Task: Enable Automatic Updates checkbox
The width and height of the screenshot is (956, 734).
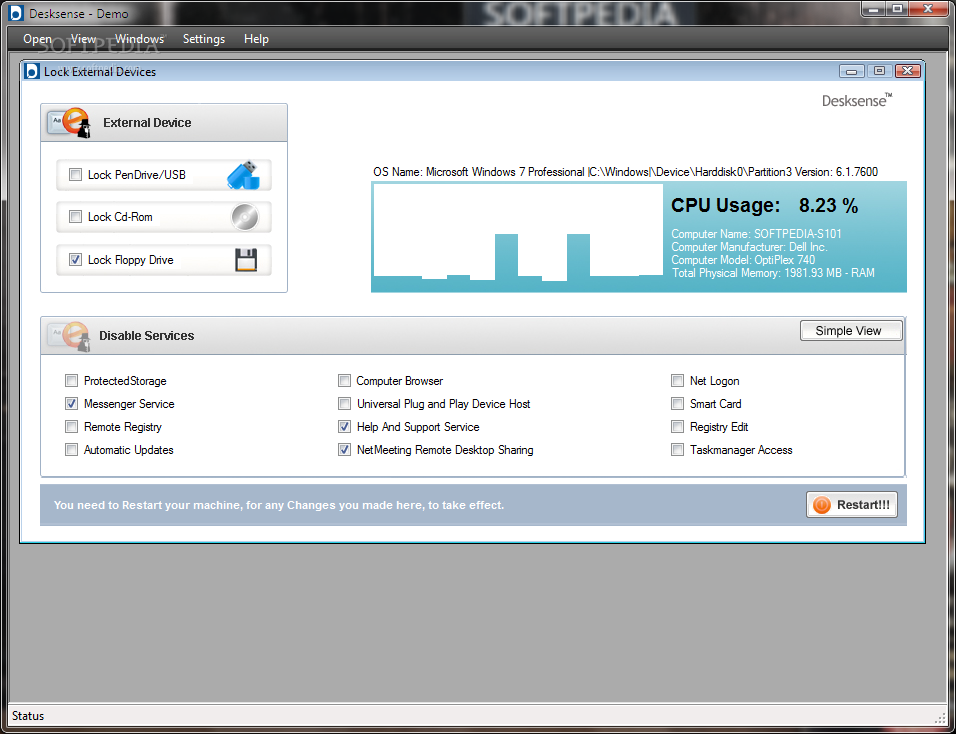Action: point(71,450)
